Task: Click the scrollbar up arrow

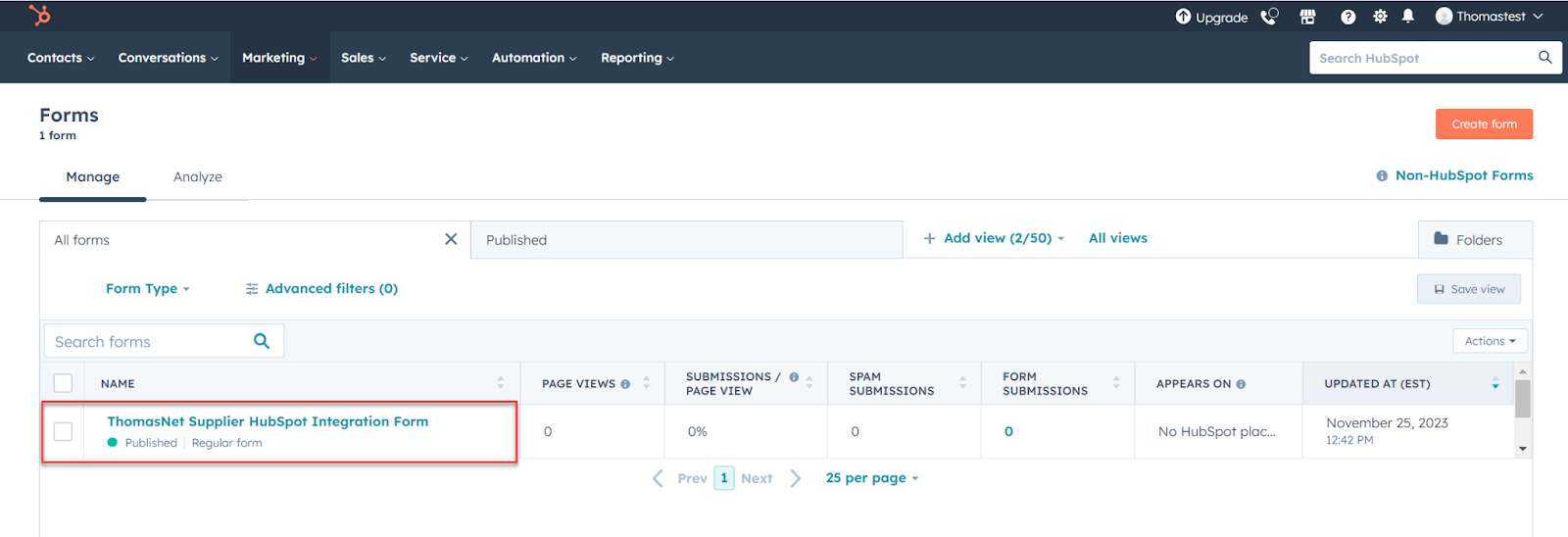Action: click(1522, 371)
